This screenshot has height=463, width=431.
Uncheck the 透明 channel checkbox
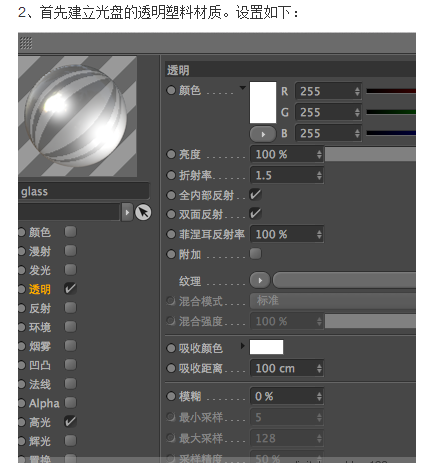click(70, 289)
